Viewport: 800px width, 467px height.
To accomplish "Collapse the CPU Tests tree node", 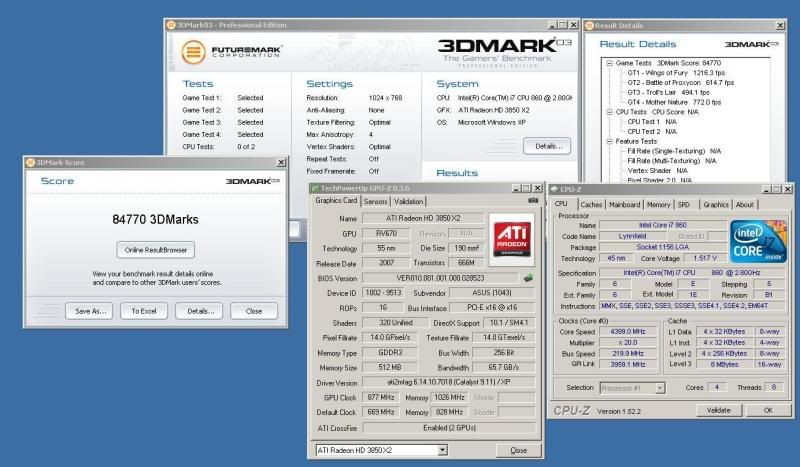I will 609,112.
